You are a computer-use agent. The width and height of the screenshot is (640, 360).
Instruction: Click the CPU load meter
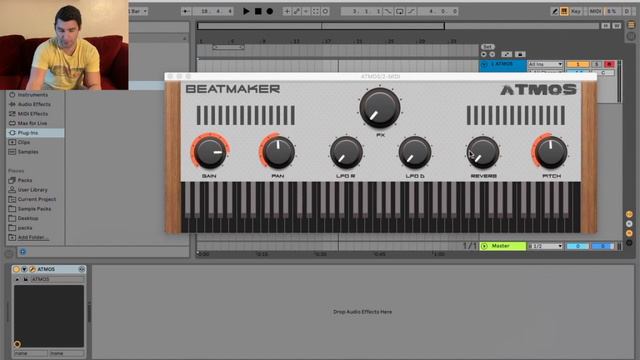pos(612,11)
